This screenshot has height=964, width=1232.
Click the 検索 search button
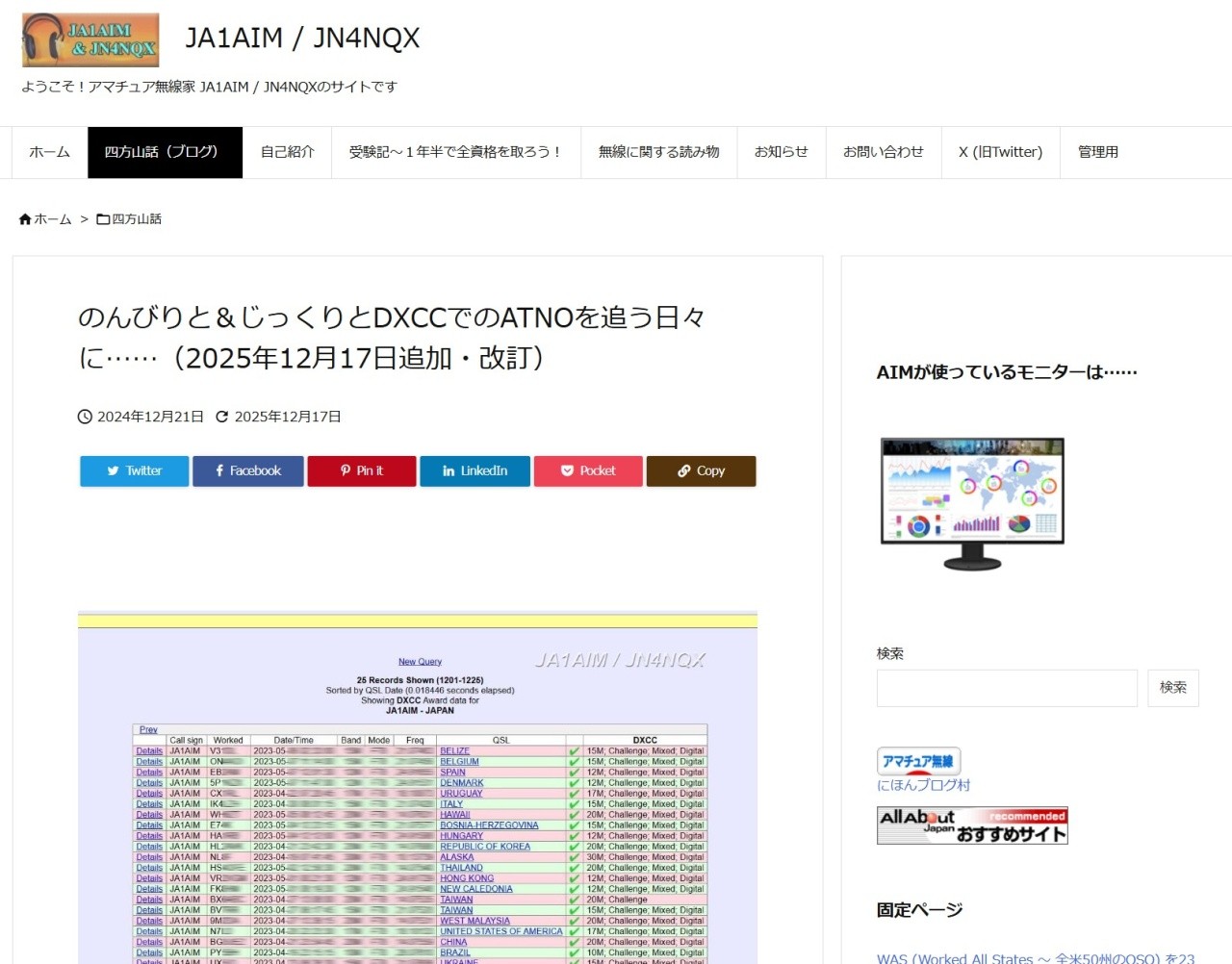point(1172,688)
